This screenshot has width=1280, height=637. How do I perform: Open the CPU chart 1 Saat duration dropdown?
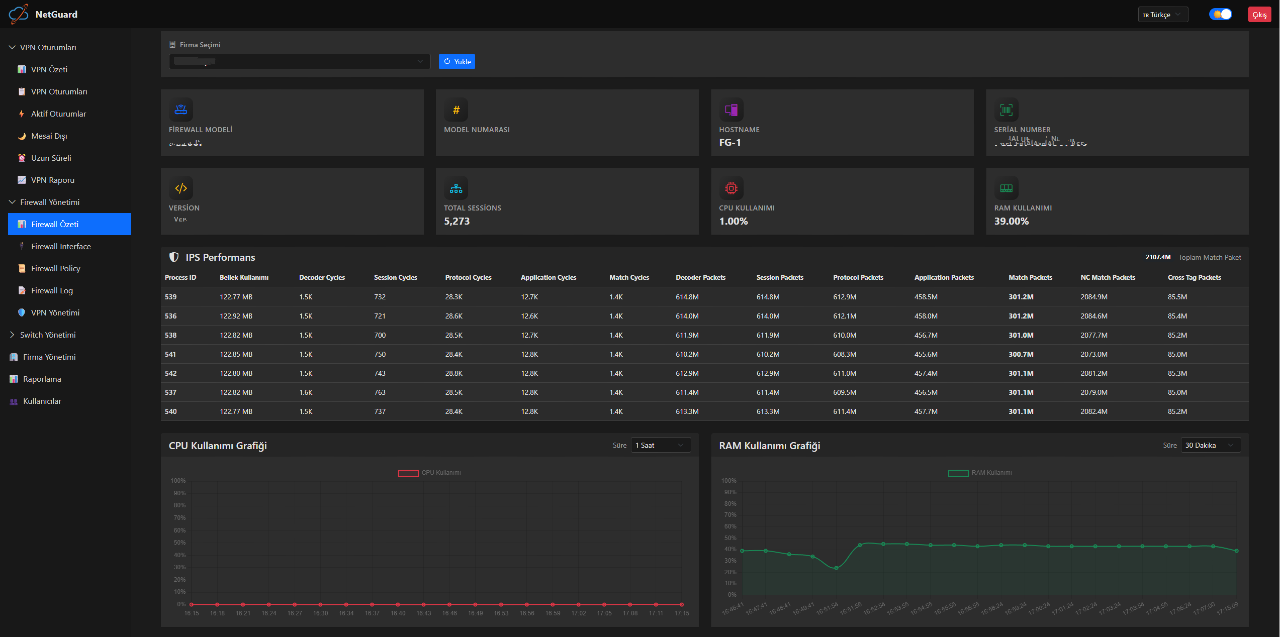coord(660,445)
